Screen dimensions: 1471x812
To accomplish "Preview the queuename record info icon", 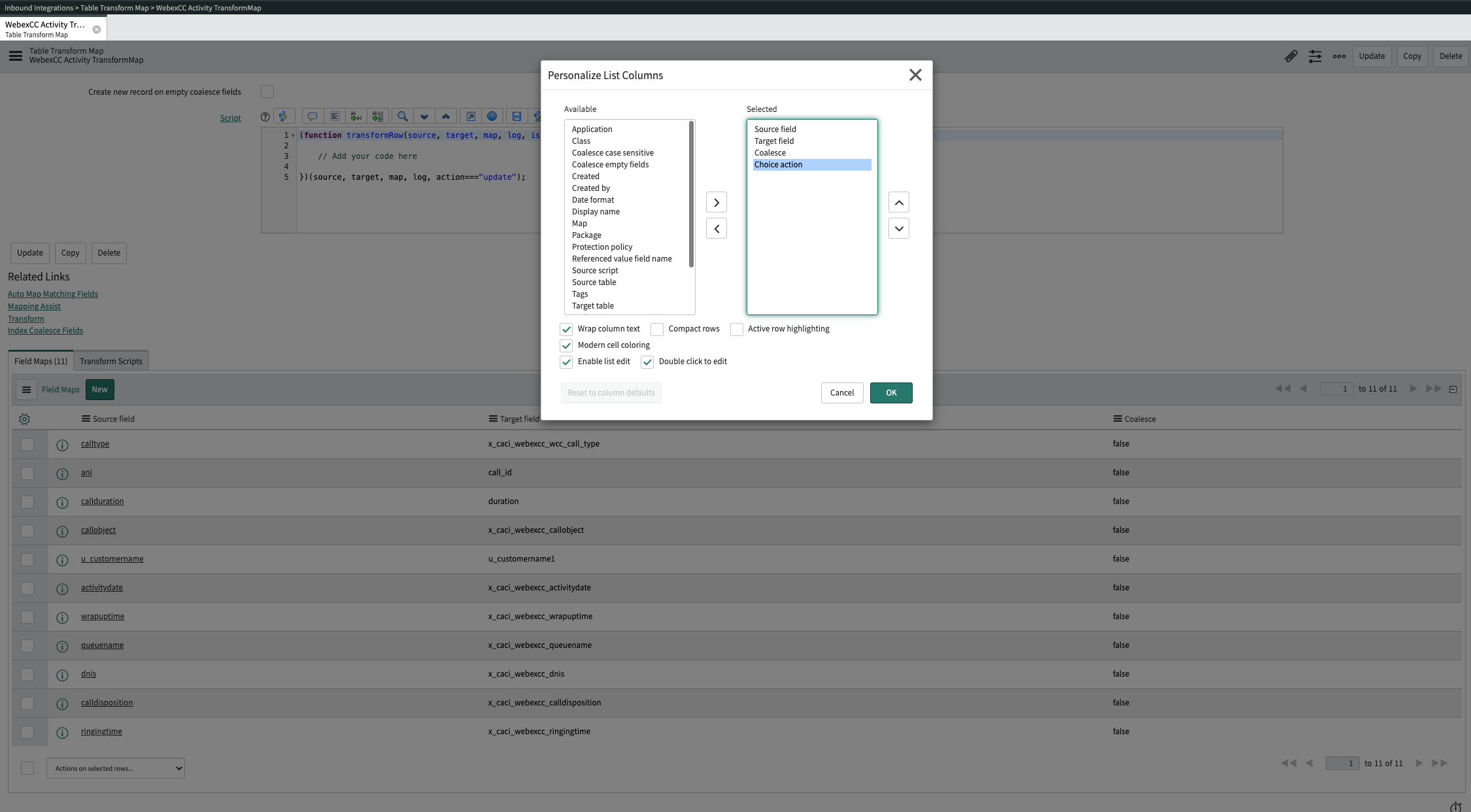I will pyautogui.click(x=62, y=647).
